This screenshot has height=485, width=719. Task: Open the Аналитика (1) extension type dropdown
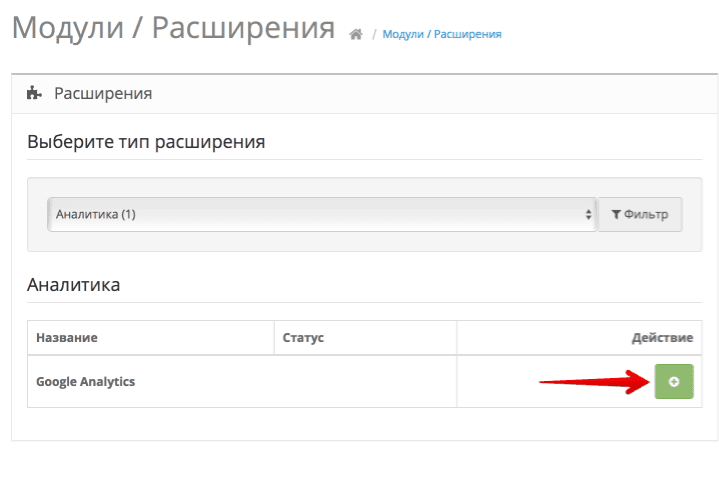coord(320,214)
